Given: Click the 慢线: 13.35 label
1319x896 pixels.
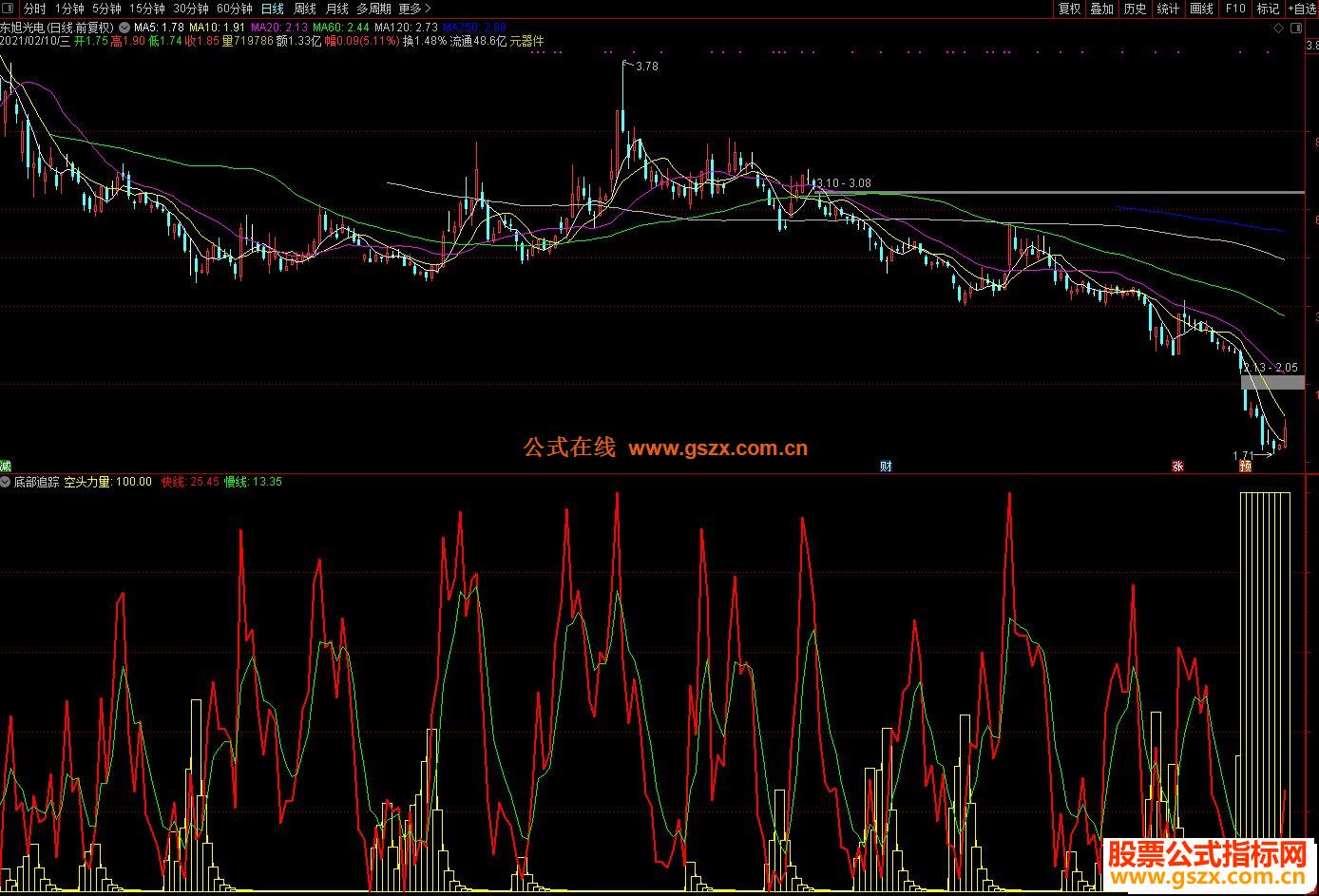Looking at the screenshot, I should 253,482.
